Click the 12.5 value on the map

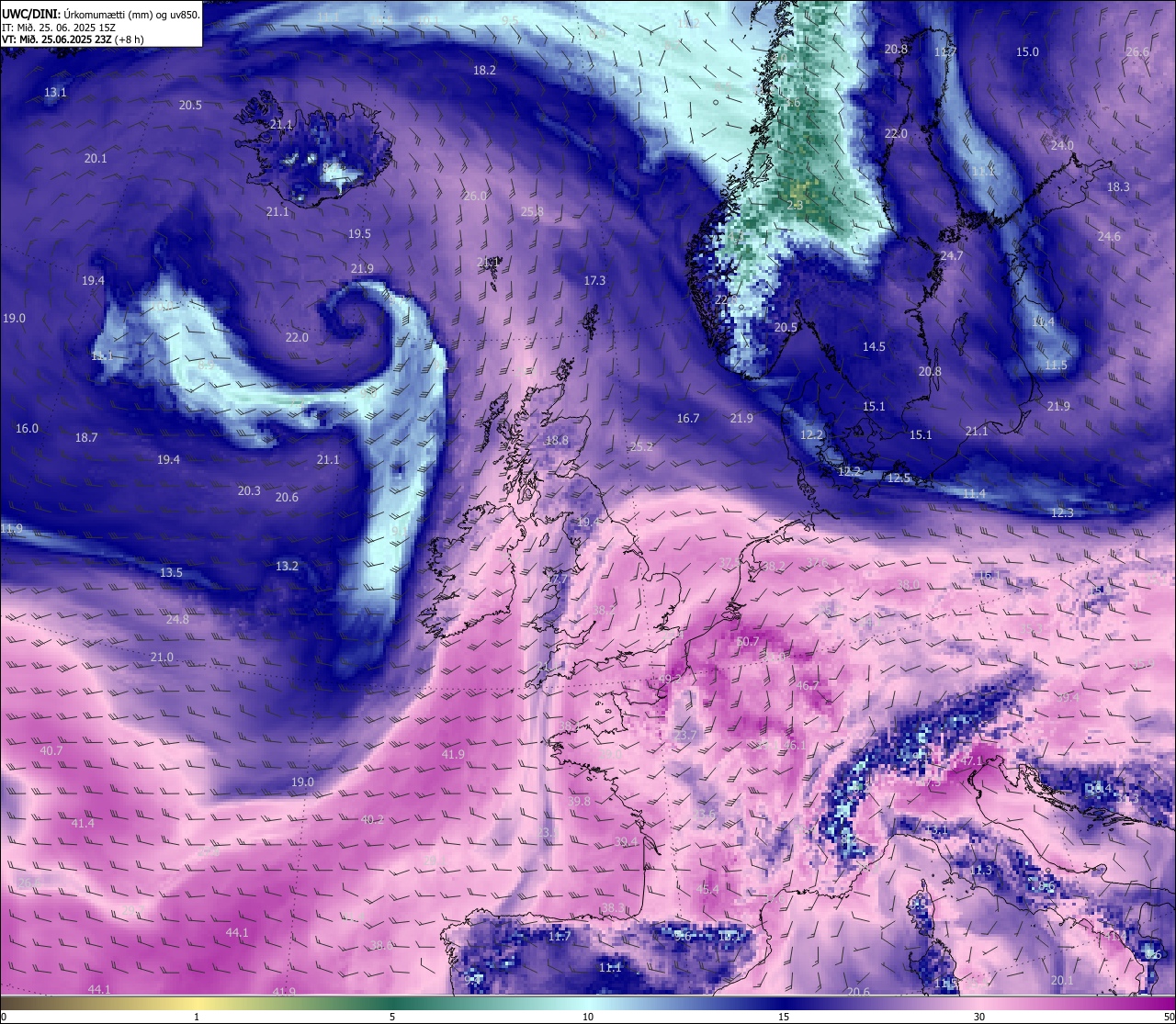click(x=899, y=478)
